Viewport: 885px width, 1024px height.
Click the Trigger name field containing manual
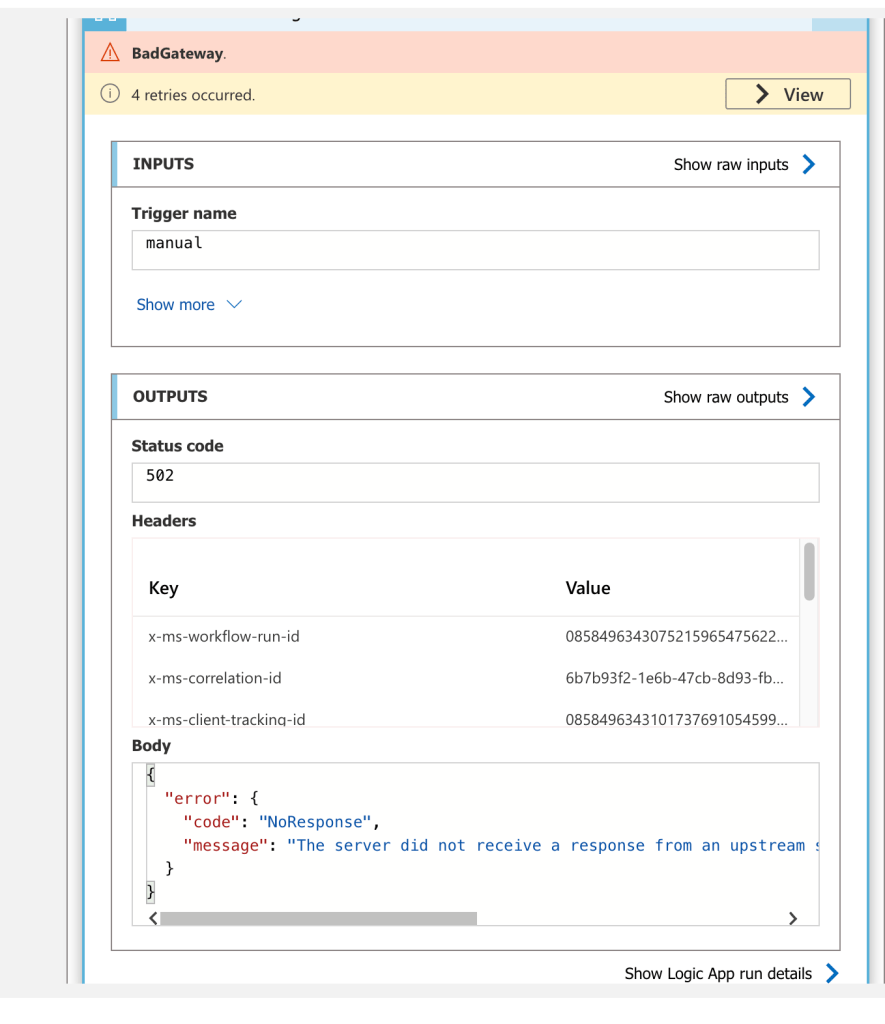pos(475,249)
